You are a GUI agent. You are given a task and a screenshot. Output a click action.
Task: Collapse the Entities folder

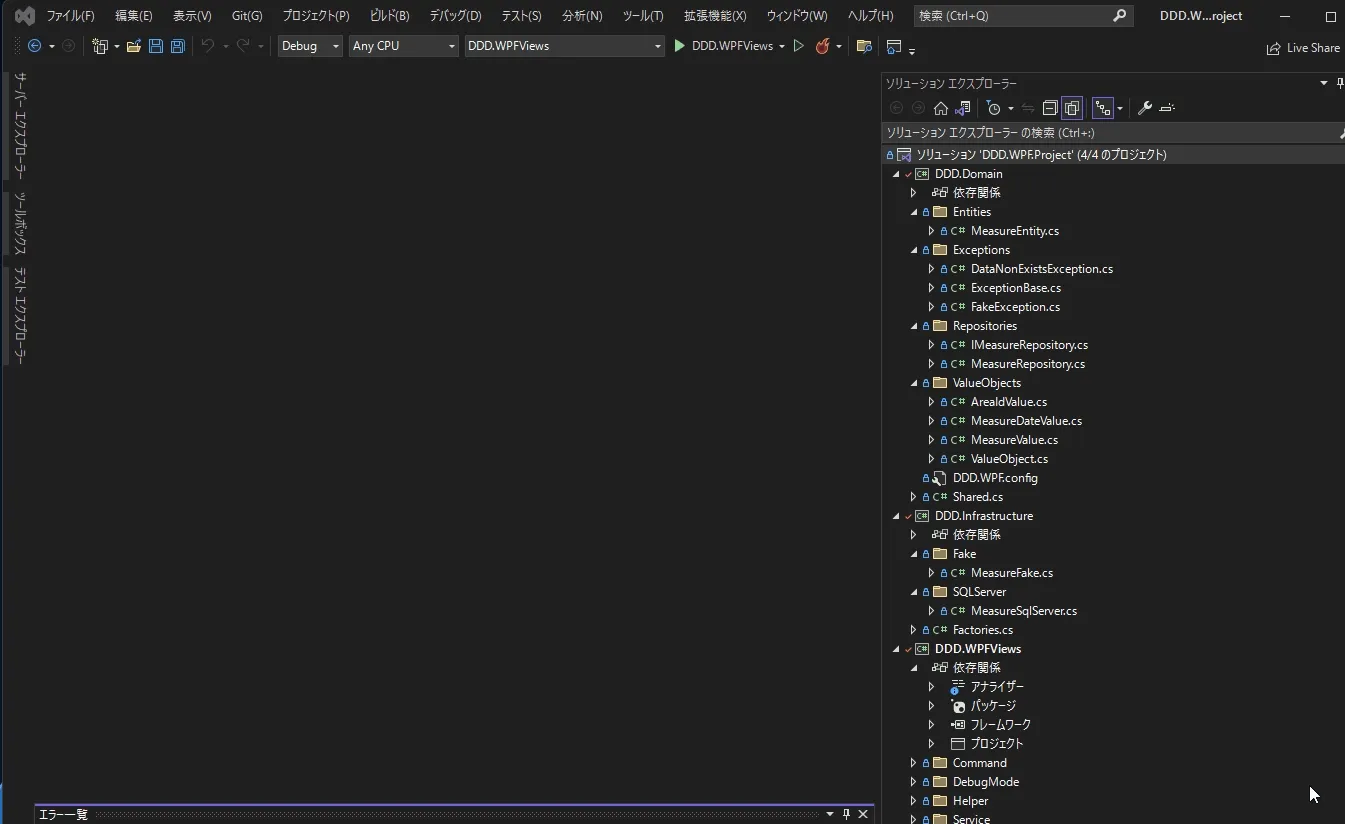(914, 212)
